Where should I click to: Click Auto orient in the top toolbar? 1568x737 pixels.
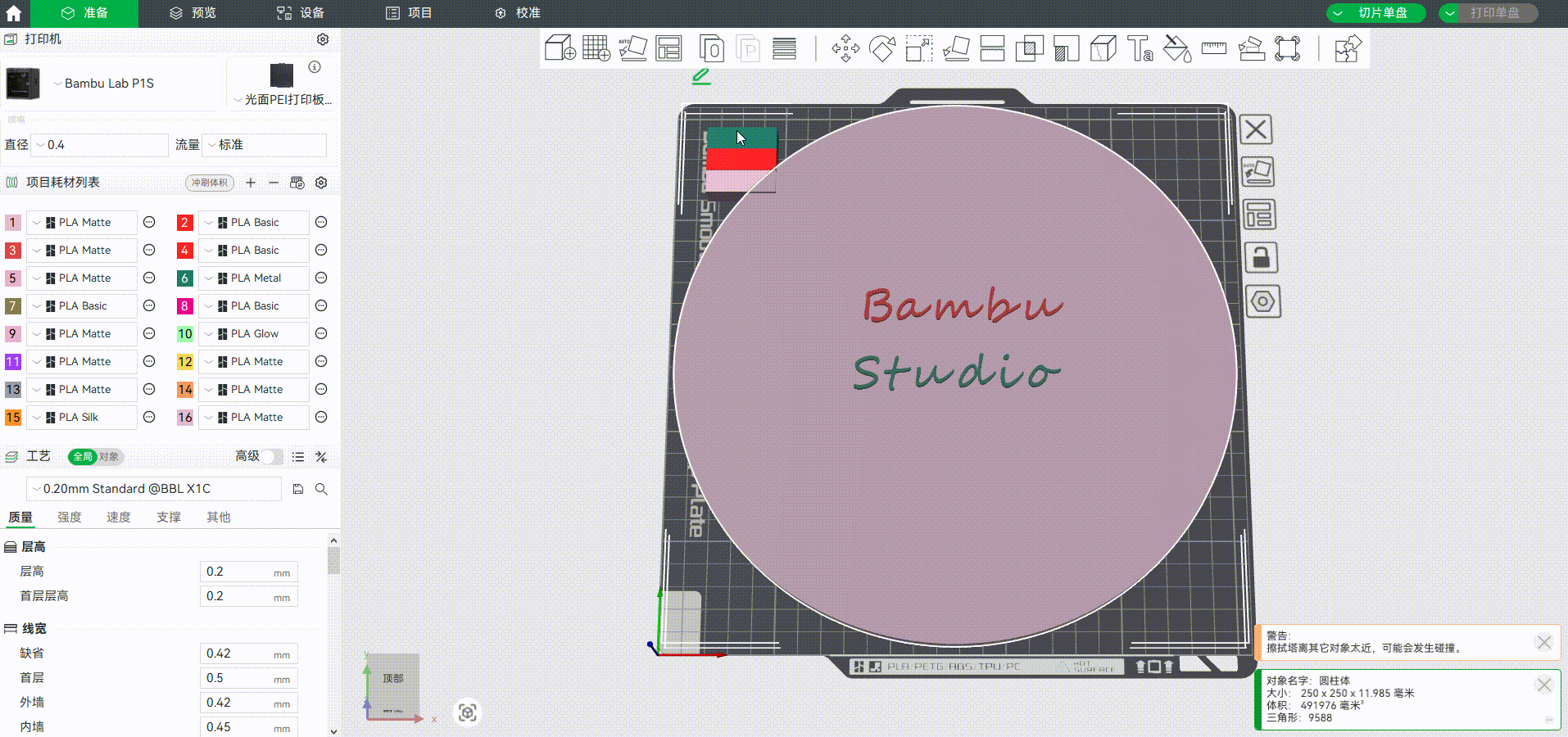(632, 48)
